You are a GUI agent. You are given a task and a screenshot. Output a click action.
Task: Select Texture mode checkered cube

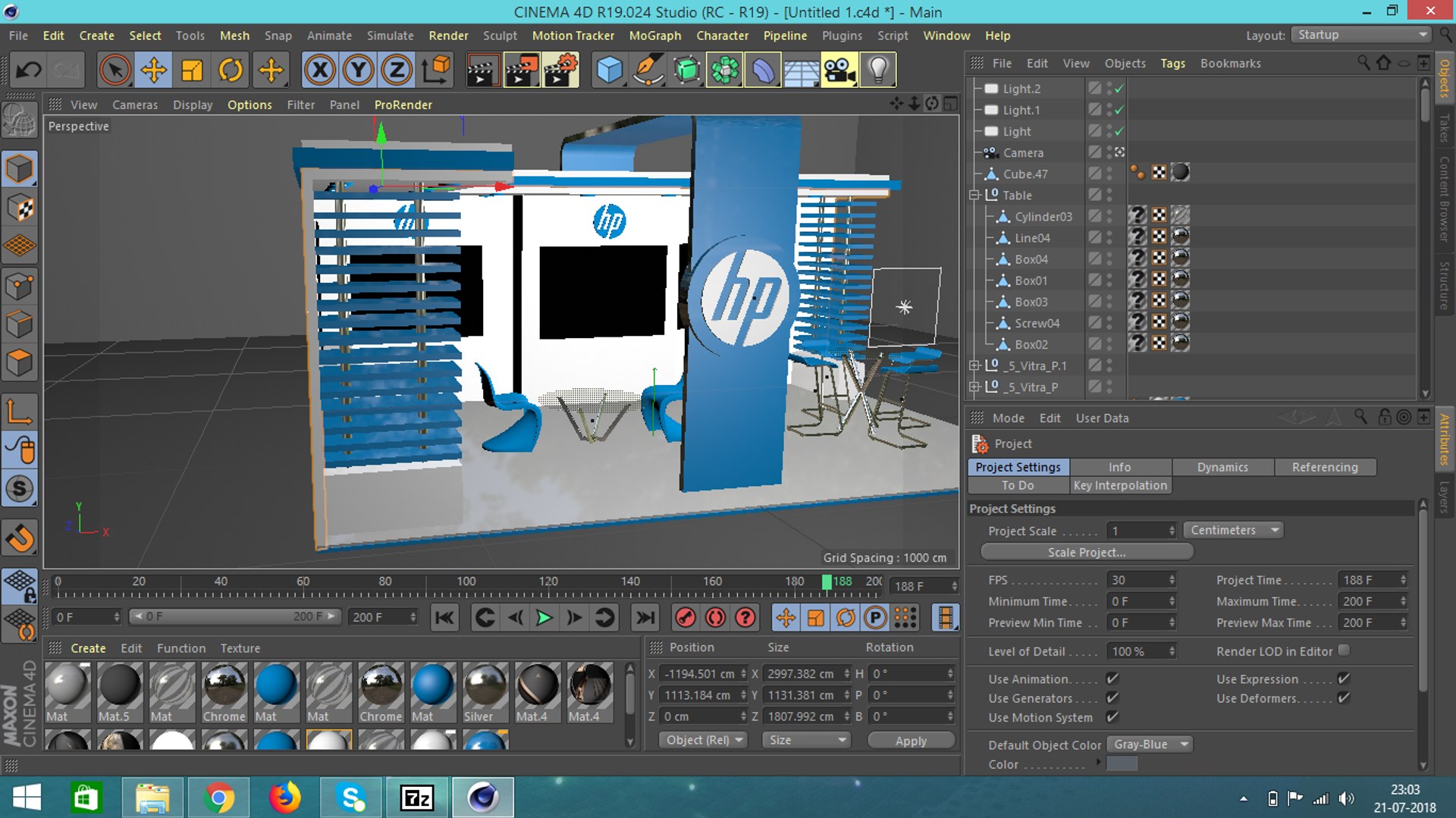pos(20,208)
